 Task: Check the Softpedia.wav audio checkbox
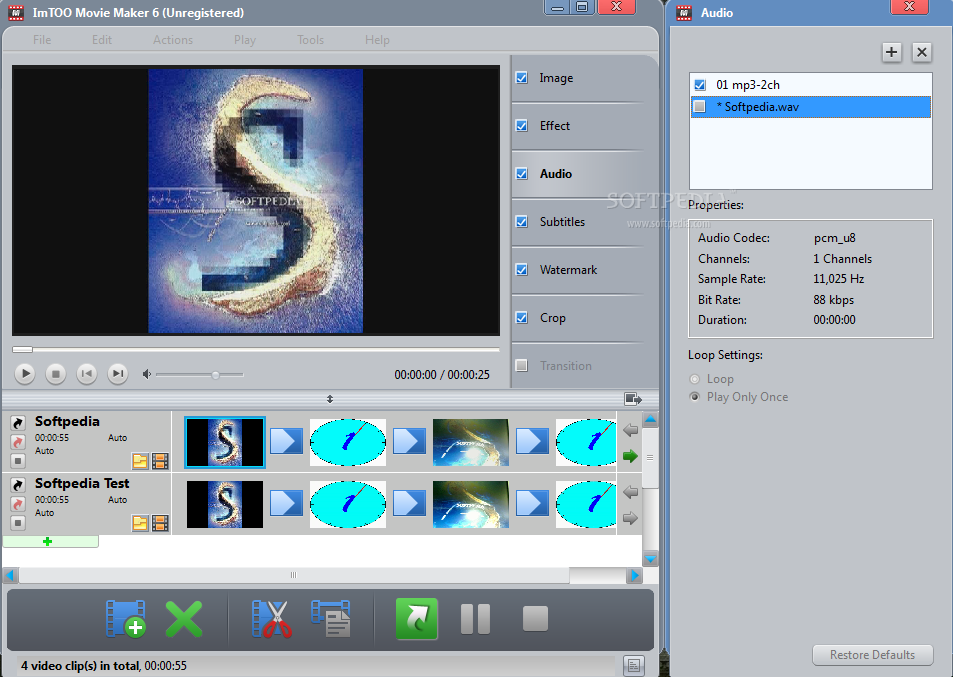point(700,107)
